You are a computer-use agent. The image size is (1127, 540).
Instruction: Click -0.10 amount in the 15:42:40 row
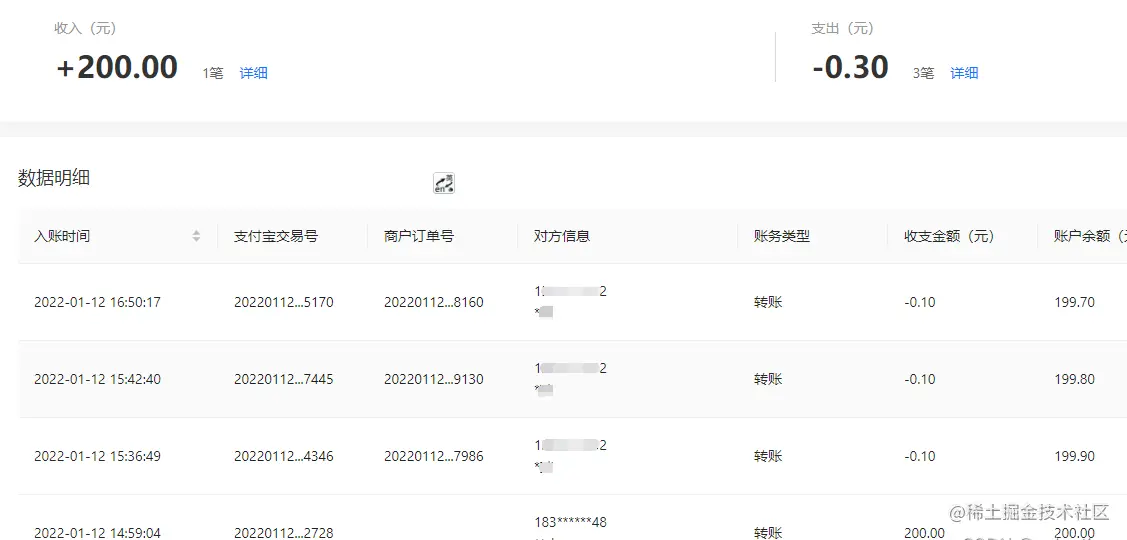point(920,379)
